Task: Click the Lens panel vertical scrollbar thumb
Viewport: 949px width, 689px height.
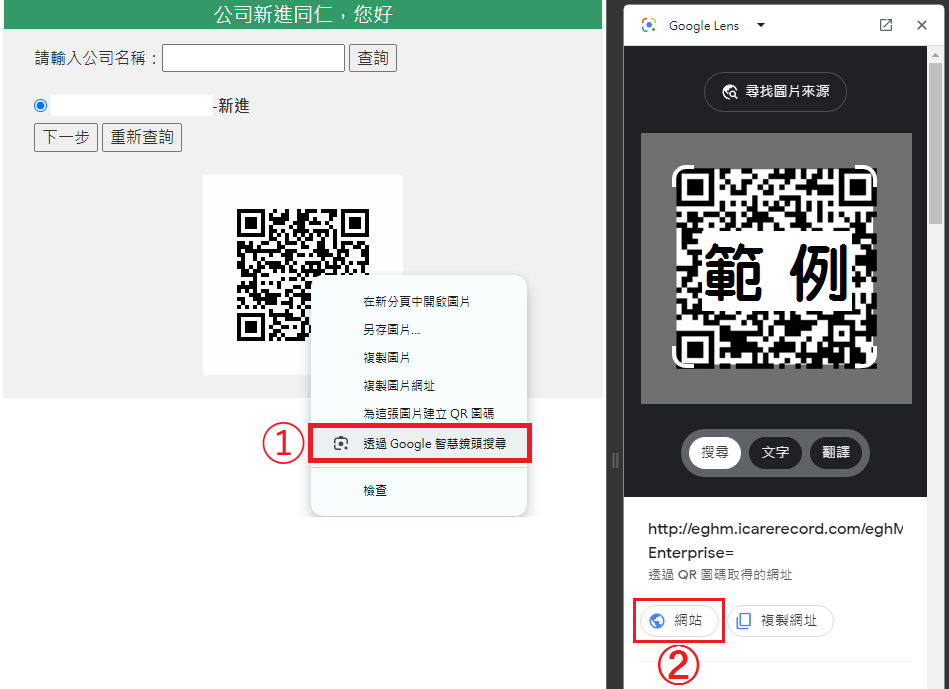Action: tap(935, 142)
